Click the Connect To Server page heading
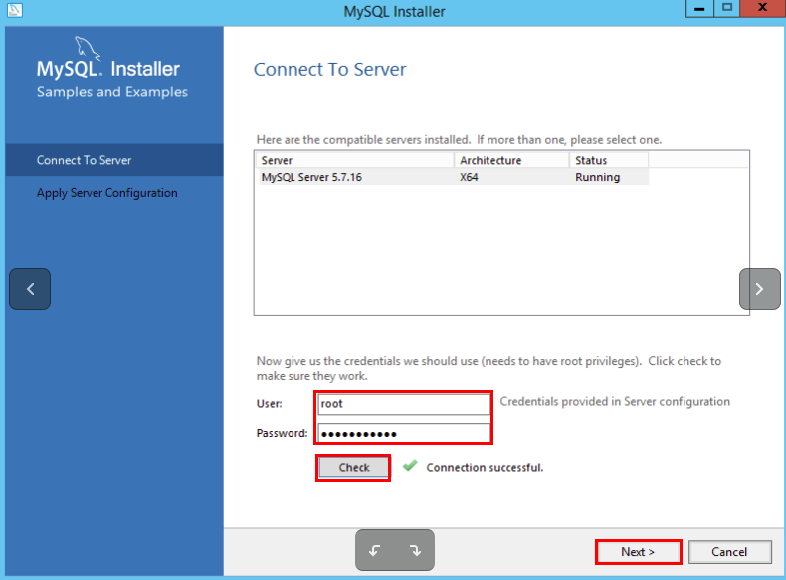The height and width of the screenshot is (580, 786). pyautogui.click(x=330, y=70)
